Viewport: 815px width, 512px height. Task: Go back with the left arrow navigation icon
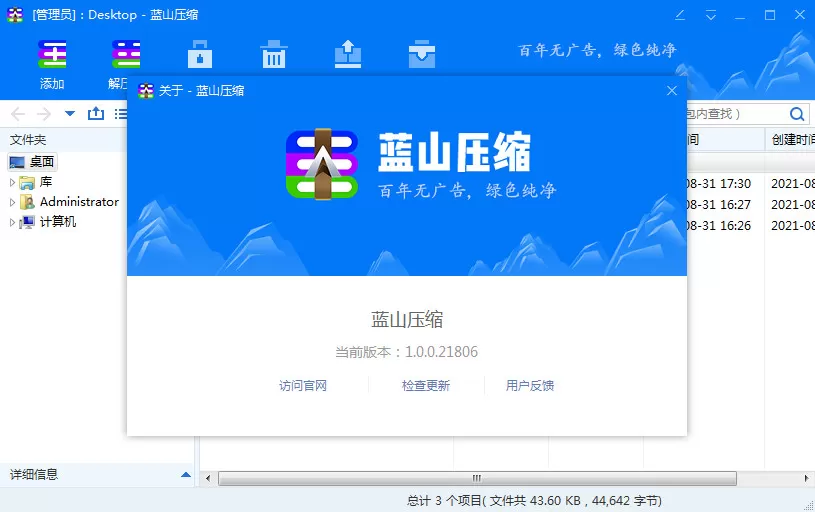pyautogui.click(x=18, y=114)
